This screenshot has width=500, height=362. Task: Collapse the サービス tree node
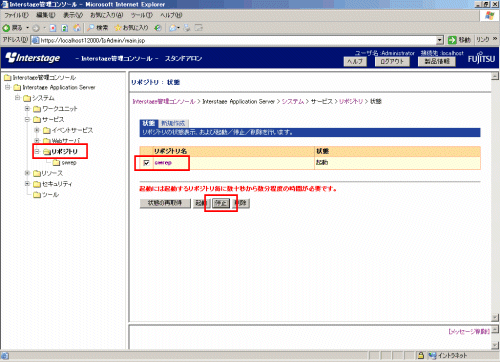(27, 119)
